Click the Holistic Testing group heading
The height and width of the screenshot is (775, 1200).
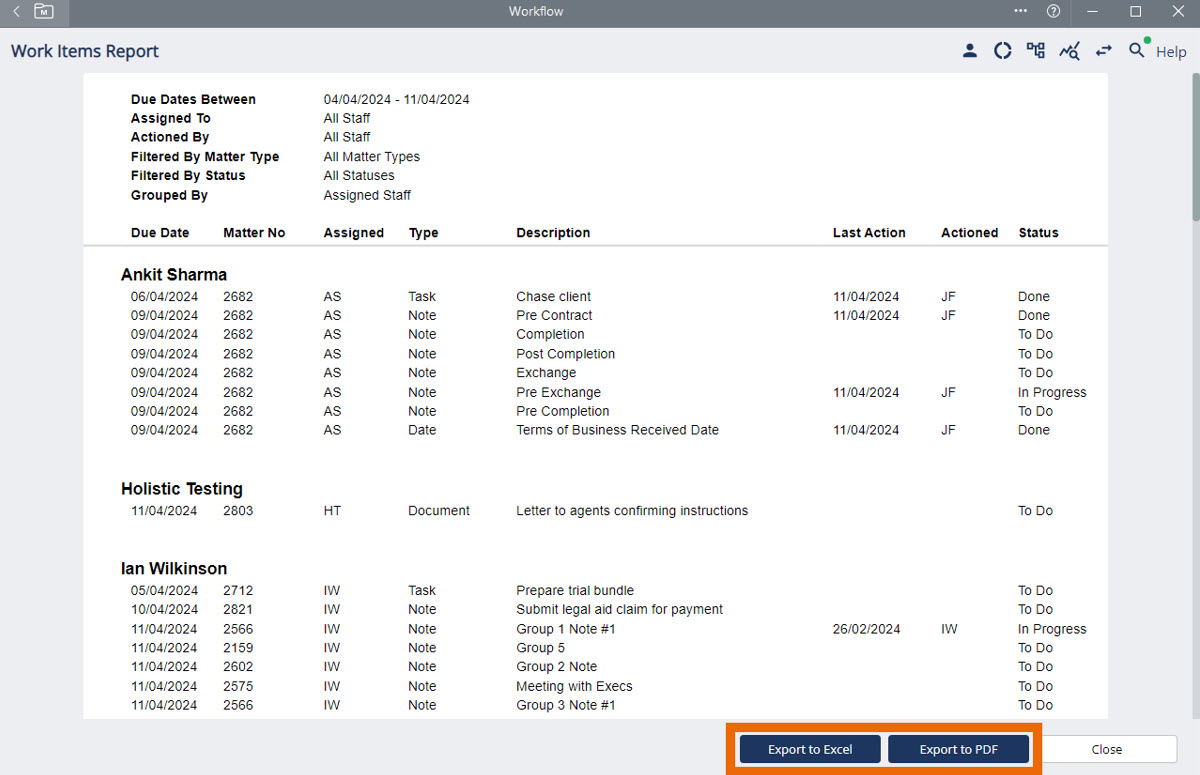coord(182,488)
